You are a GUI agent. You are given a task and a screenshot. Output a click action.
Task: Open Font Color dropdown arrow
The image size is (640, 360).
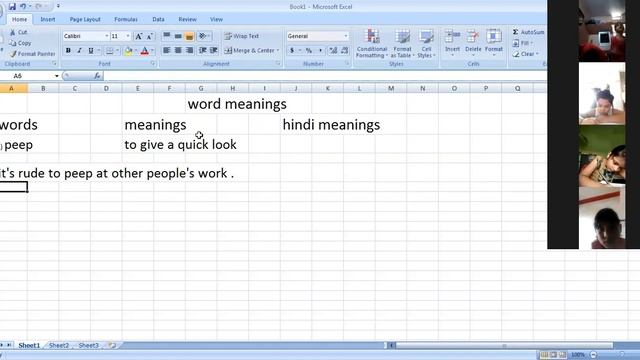152,51
